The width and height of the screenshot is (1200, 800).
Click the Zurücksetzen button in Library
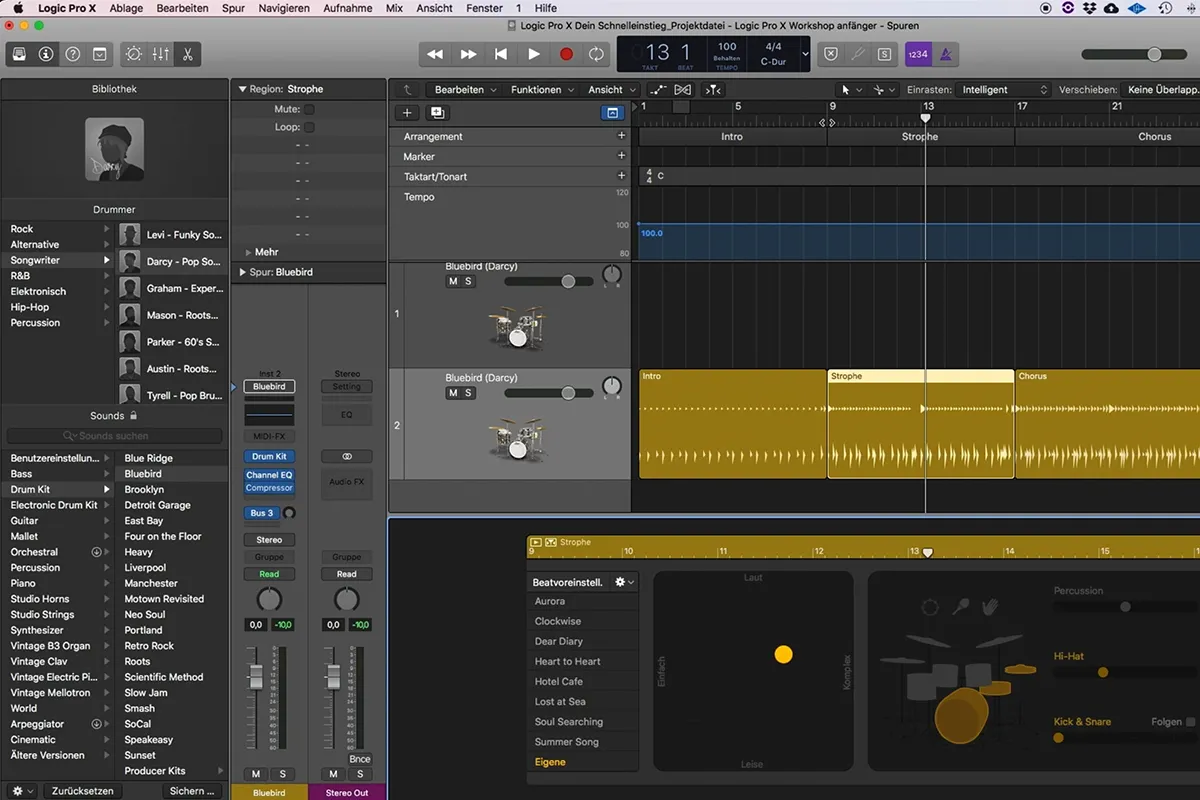[82, 791]
